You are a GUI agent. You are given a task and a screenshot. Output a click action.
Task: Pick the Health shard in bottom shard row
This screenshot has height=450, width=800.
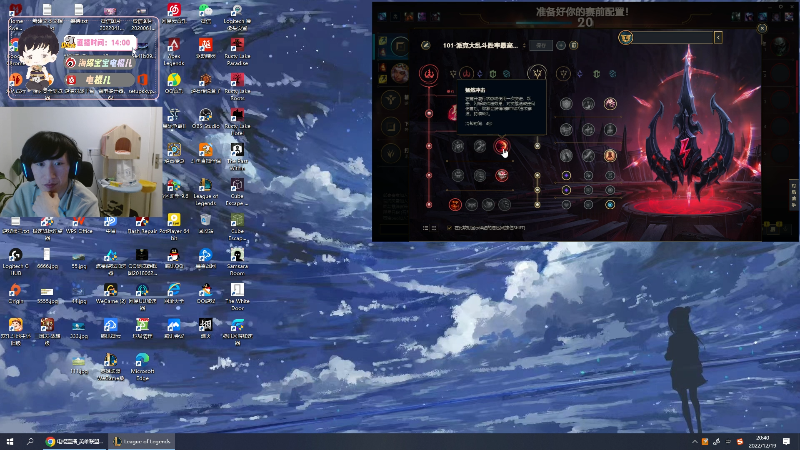[x=566, y=205]
